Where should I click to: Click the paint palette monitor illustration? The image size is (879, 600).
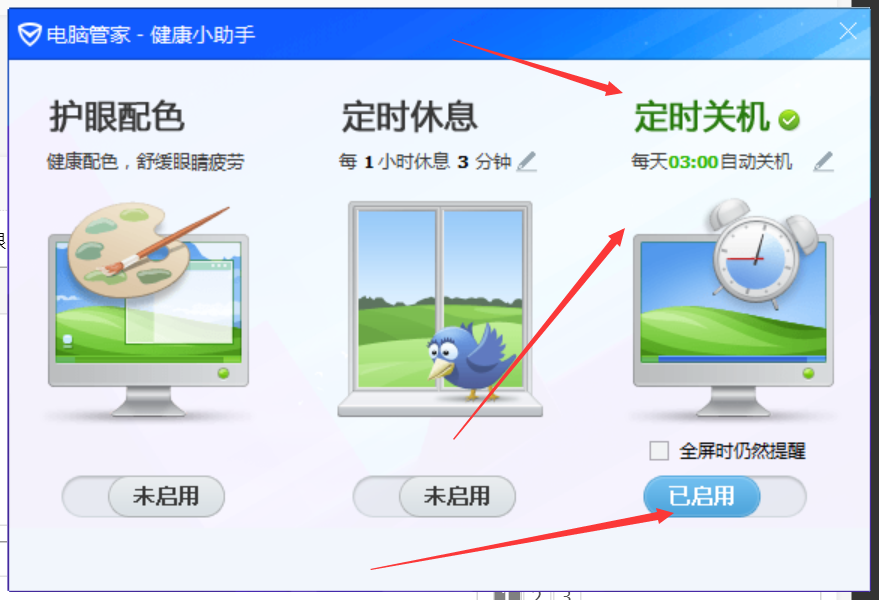tap(148, 310)
